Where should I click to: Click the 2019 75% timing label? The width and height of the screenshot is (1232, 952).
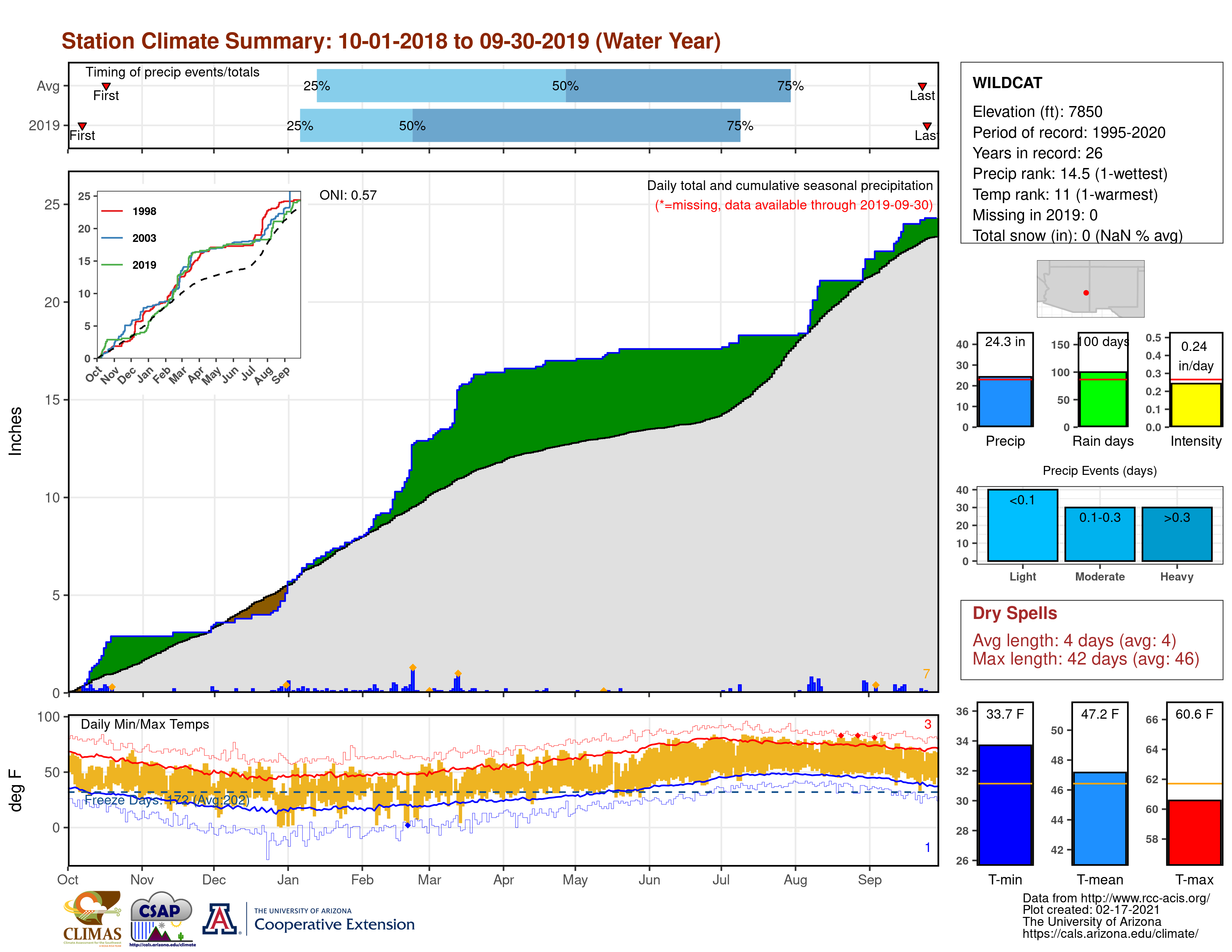pyautogui.click(x=740, y=125)
